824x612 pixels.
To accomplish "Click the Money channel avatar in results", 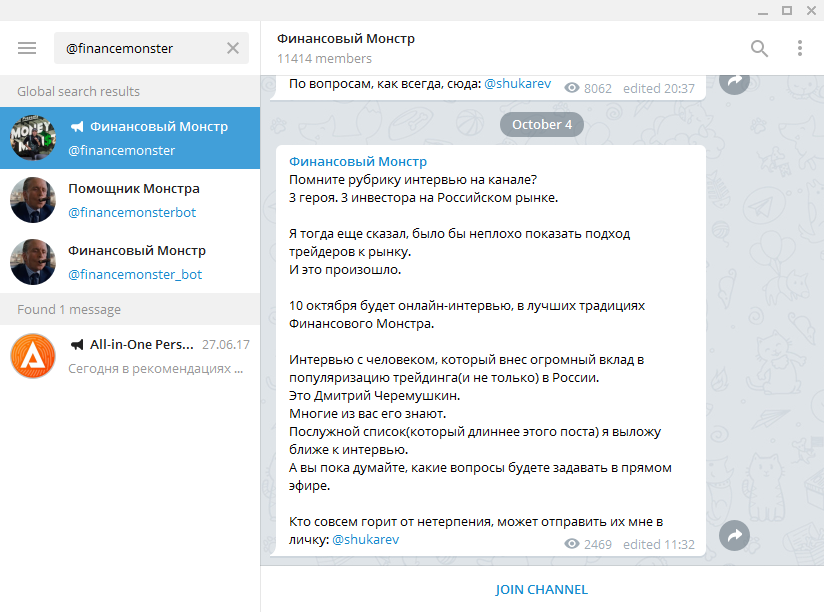I will click(33, 138).
